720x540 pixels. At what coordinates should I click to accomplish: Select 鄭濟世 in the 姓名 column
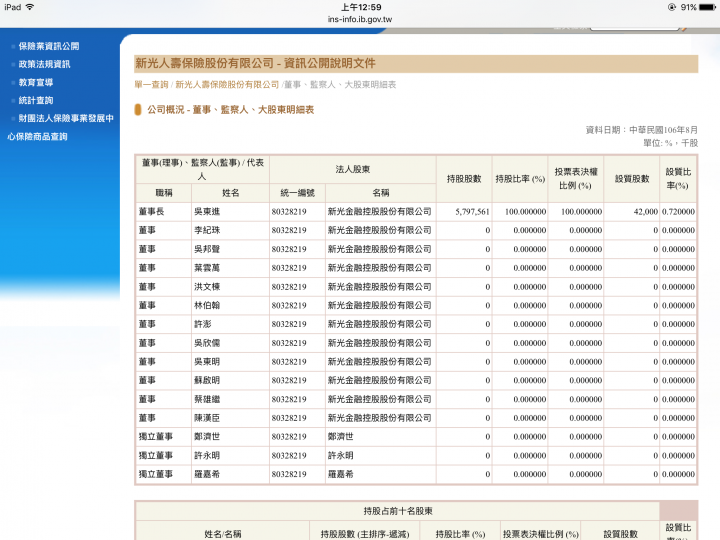coord(207,437)
